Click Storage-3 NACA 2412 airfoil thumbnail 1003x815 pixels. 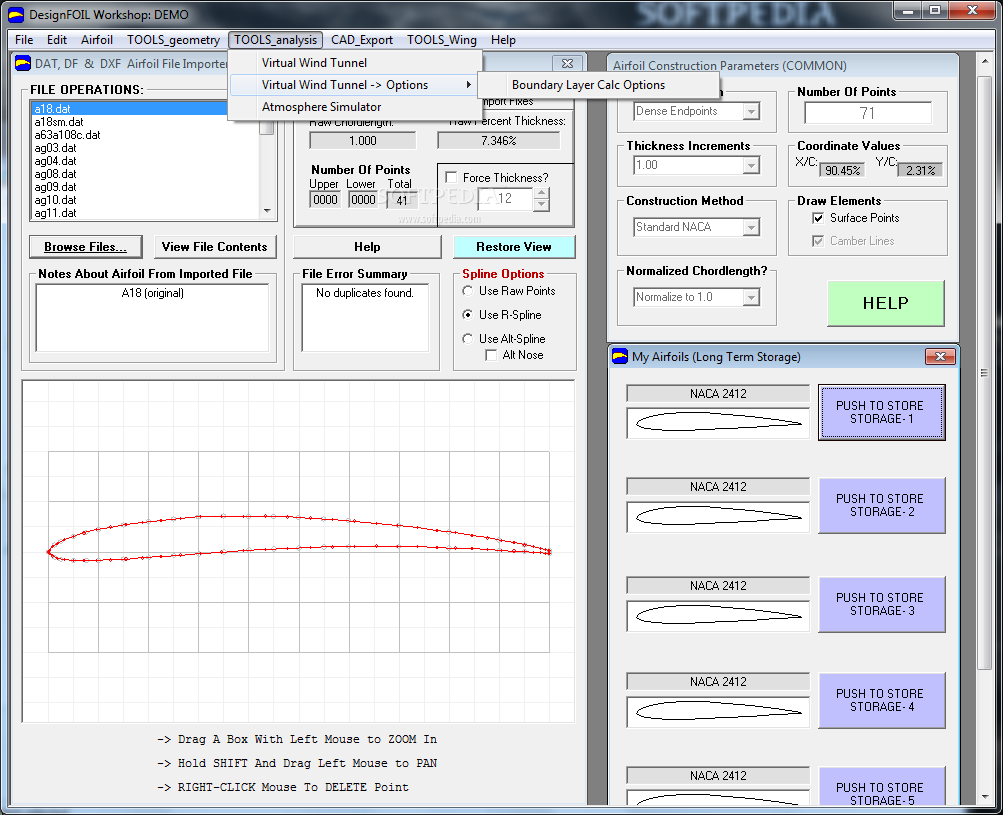tap(718, 615)
